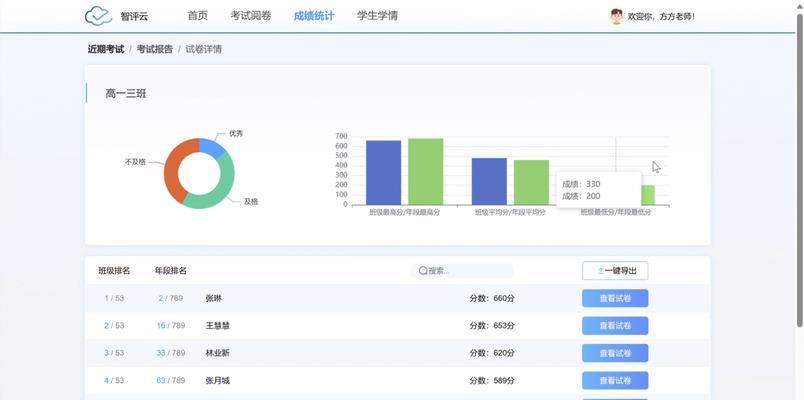Click the student name 王慧慧
This screenshot has height=400, width=804.
coord(217,326)
